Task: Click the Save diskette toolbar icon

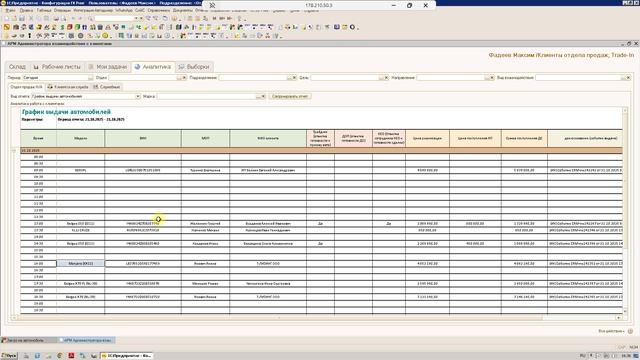Action: pyautogui.click(x=22, y=18)
